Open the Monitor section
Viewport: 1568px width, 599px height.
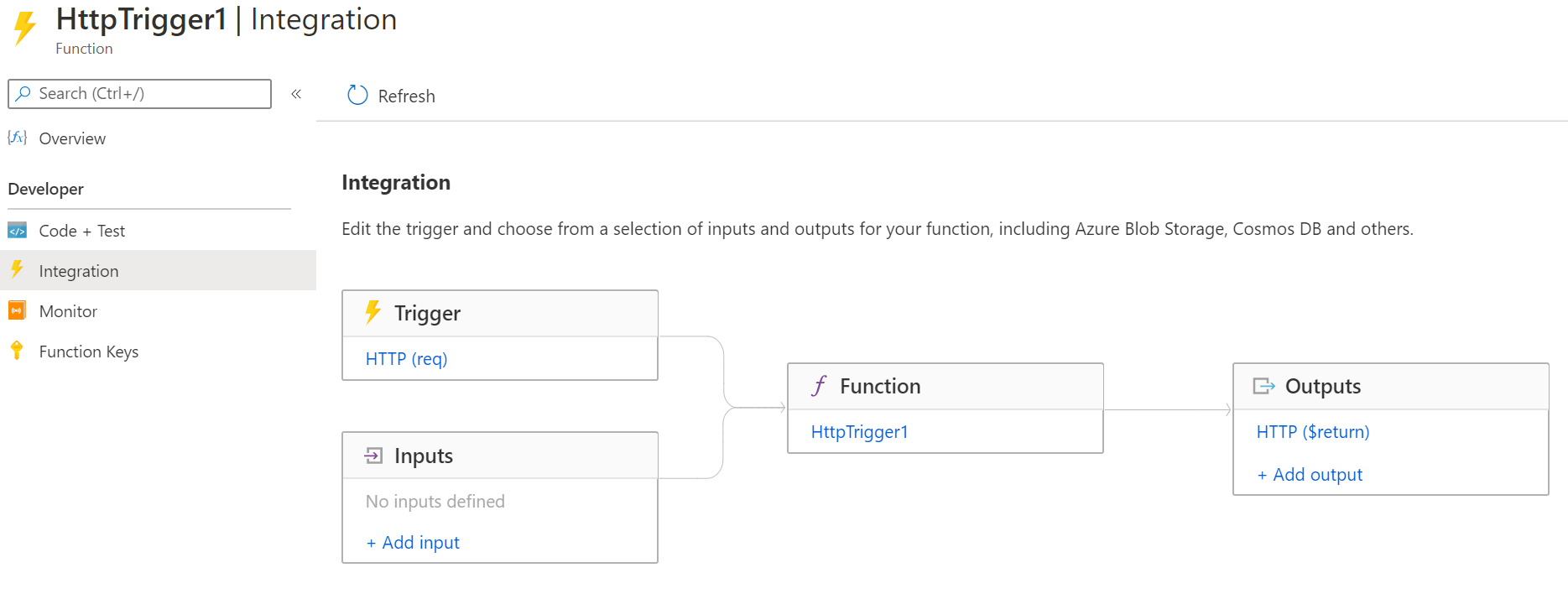point(68,312)
